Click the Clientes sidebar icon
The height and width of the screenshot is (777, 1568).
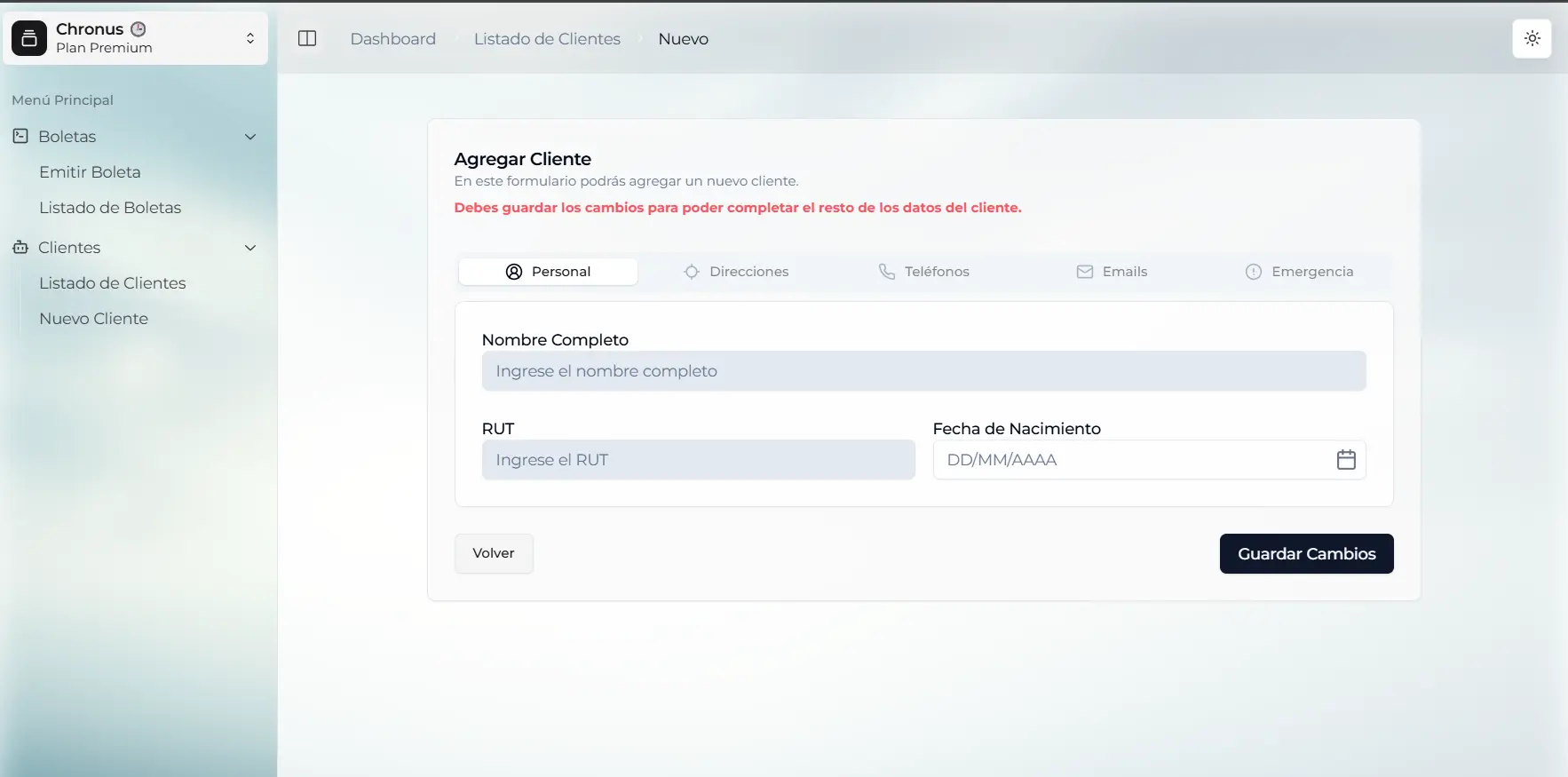(20, 247)
